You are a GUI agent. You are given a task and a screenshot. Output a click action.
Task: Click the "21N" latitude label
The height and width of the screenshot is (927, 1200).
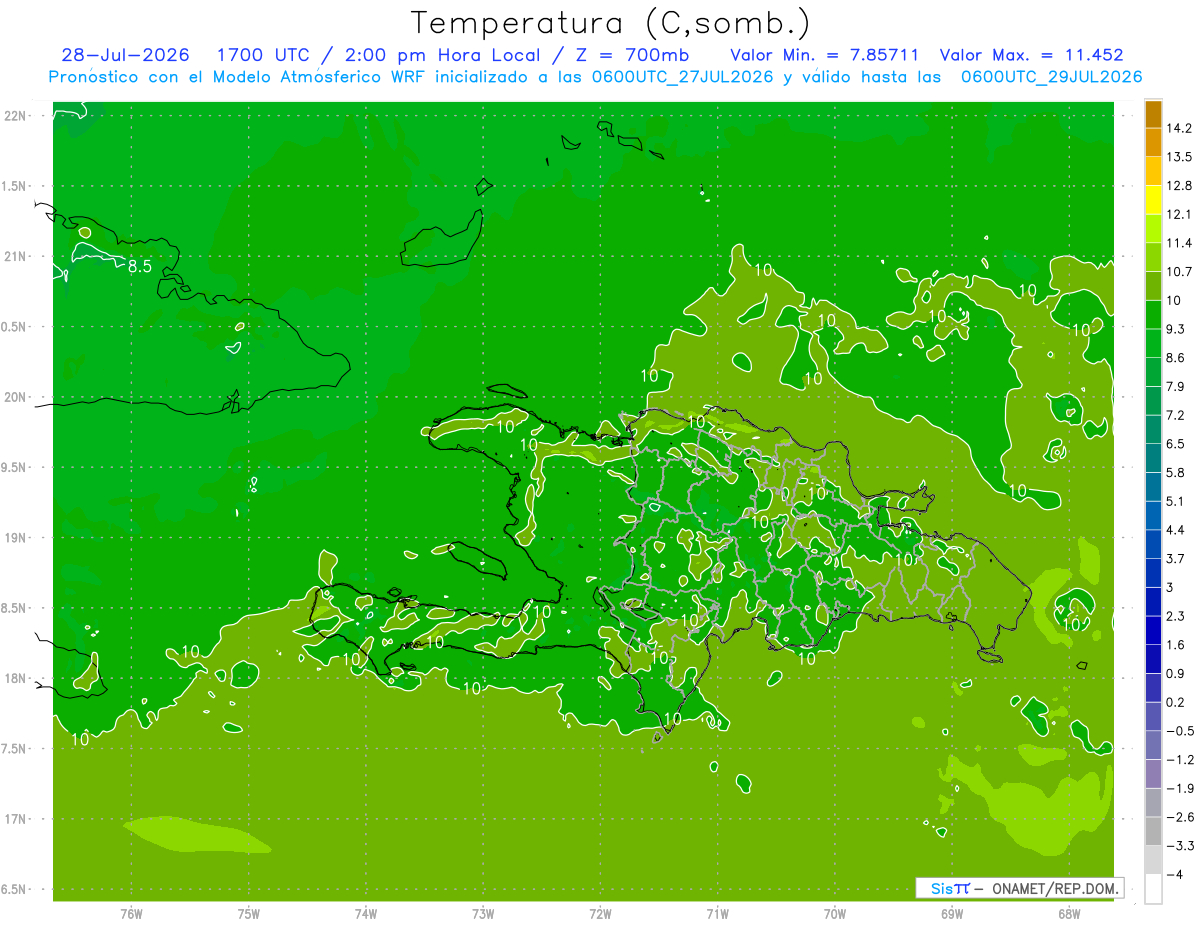16,256
